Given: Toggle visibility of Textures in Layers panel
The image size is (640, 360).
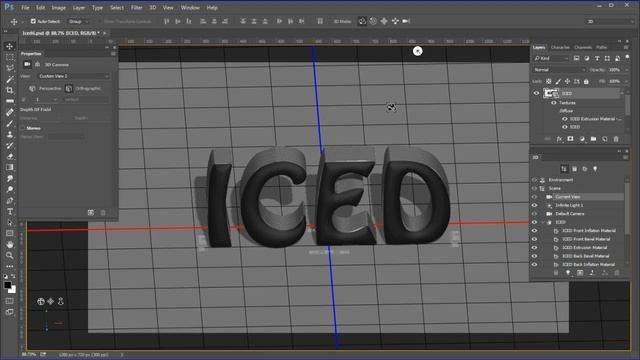Looking at the screenshot, I should point(554,103).
